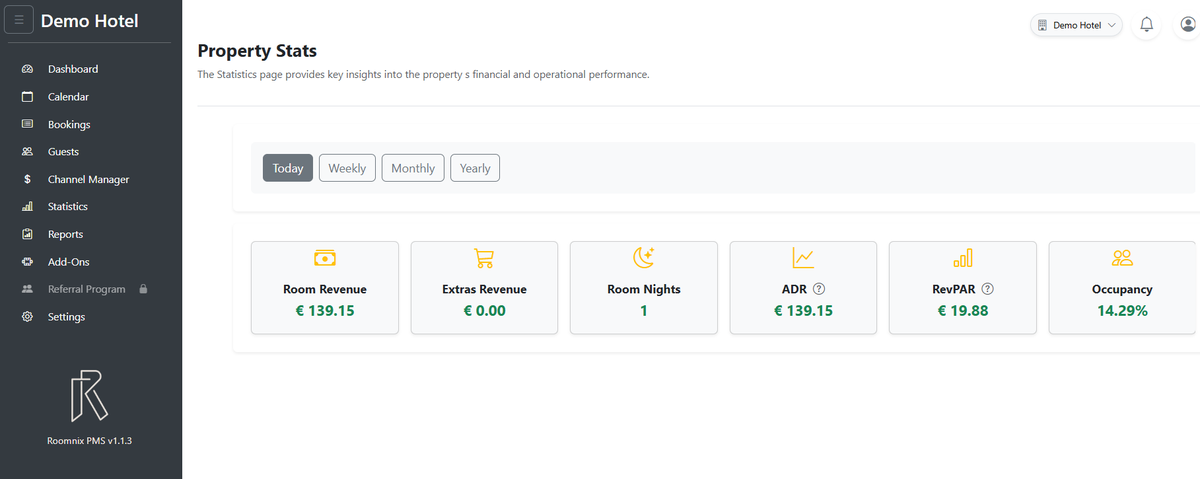Click the Room Nights value 1
This screenshot has width=1200, height=479.
point(644,311)
